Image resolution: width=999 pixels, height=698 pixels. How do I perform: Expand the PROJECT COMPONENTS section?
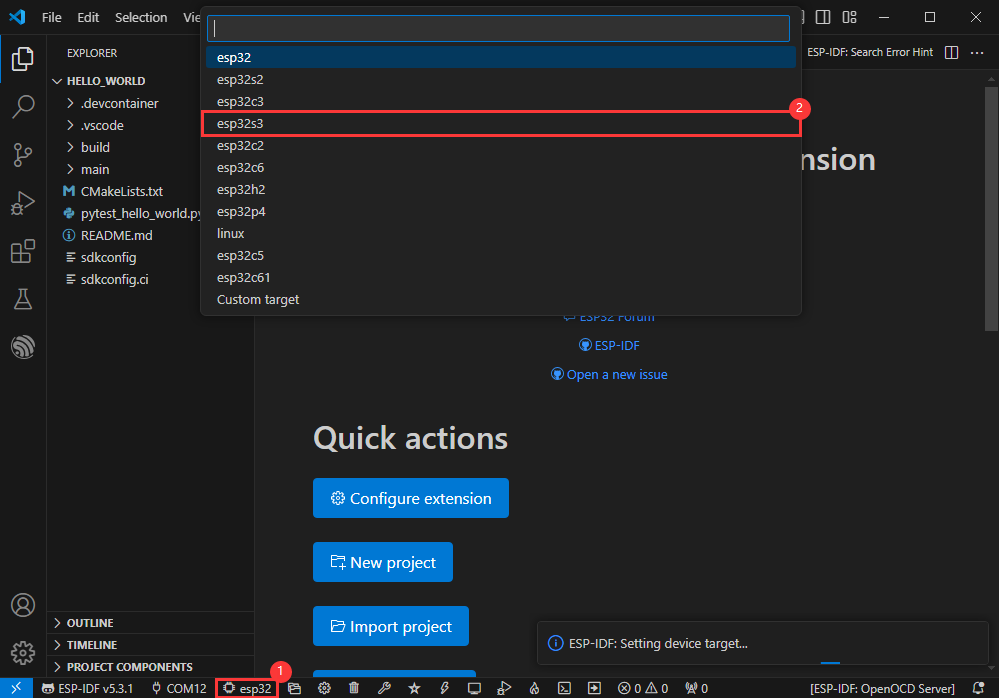tap(129, 667)
